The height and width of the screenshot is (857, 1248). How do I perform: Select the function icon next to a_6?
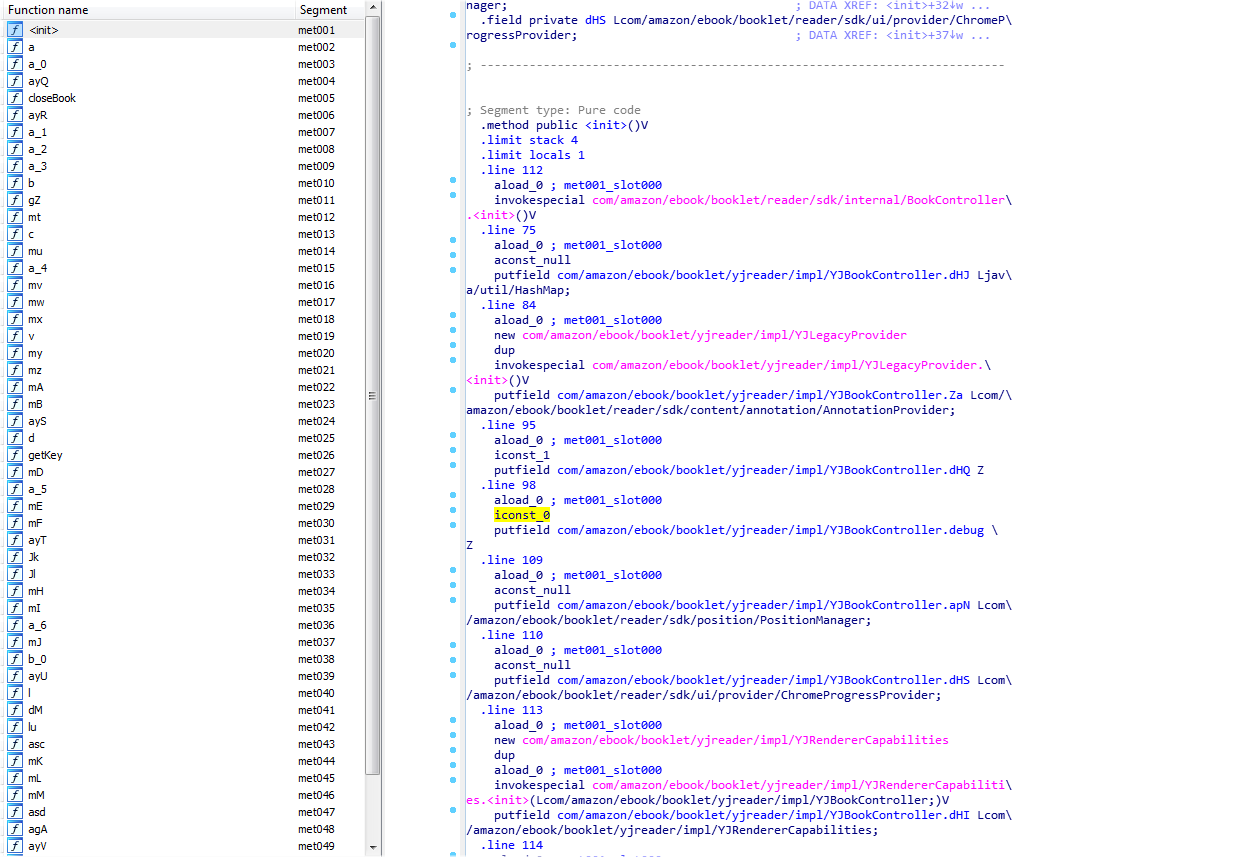pos(15,625)
